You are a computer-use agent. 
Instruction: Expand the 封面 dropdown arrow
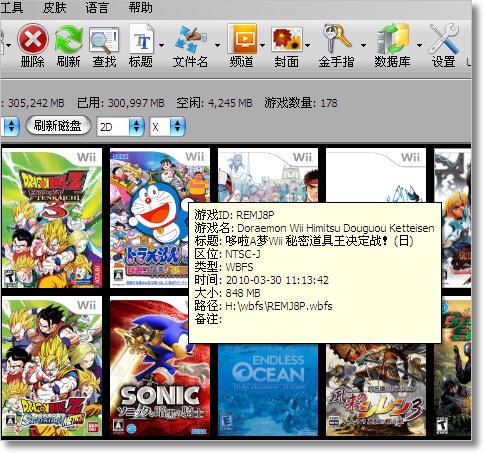pos(307,45)
